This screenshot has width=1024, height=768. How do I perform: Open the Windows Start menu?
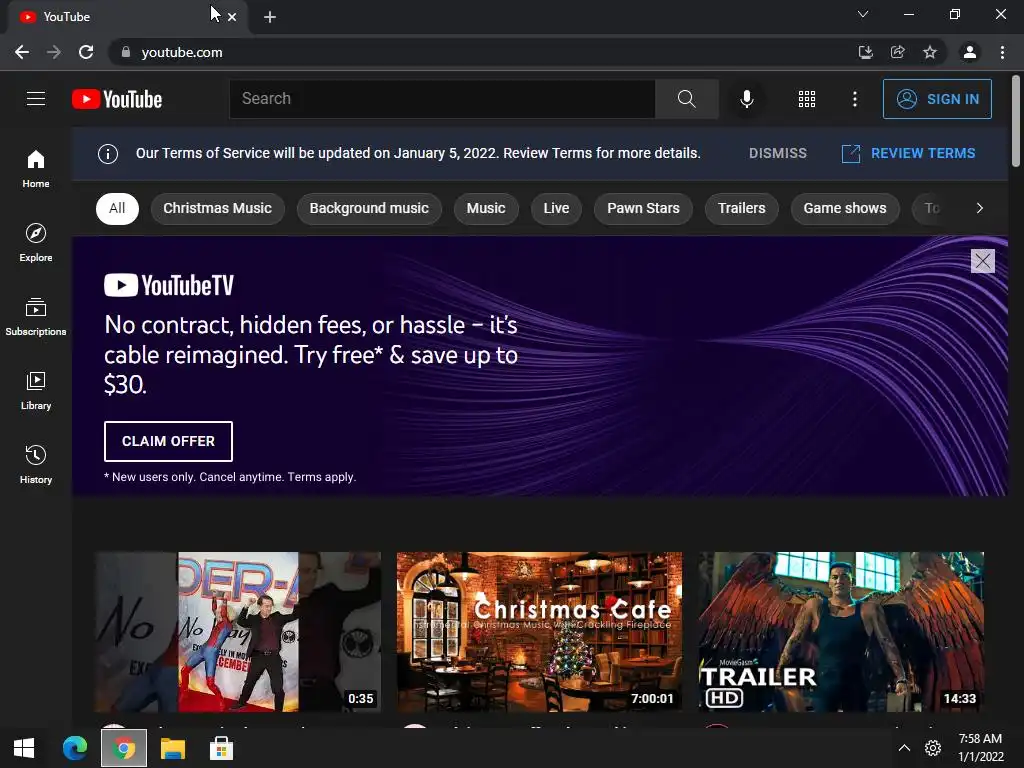(x=24, y=748)
